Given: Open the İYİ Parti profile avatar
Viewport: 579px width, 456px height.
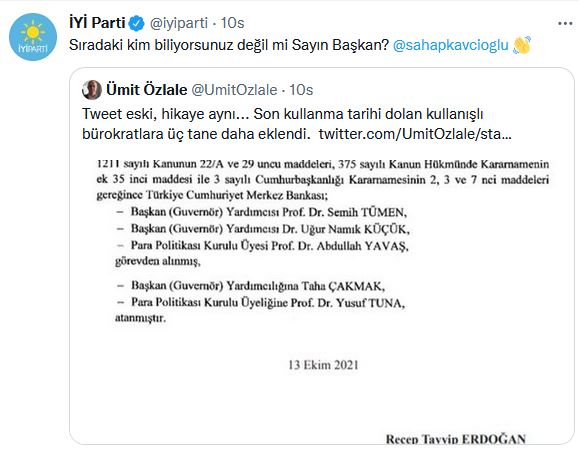Looking at the screenshot, I should click(33, 37).
